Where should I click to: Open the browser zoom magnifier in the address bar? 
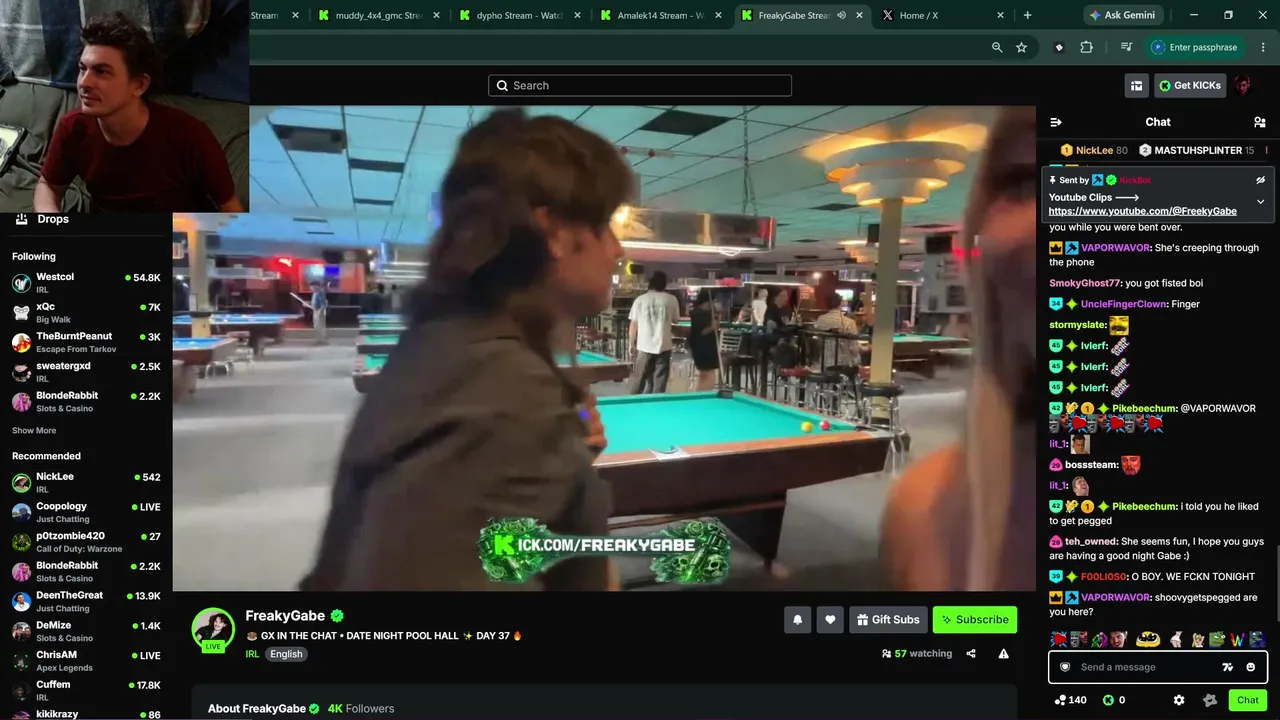[x=997, y=47]
